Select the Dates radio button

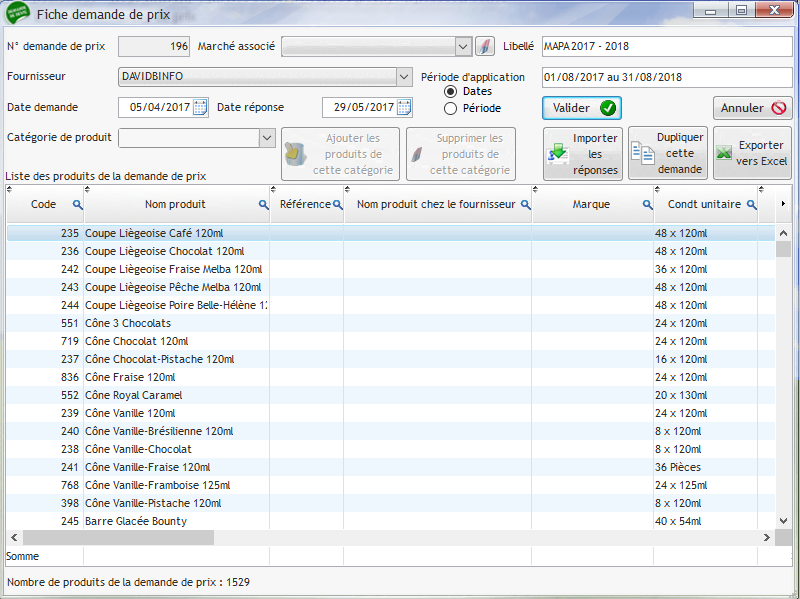(450, 92)
